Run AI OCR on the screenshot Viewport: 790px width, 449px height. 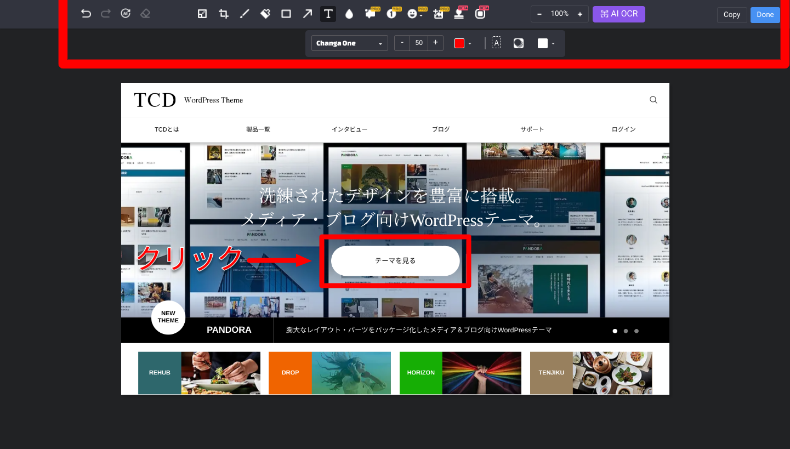coord(619,14)
